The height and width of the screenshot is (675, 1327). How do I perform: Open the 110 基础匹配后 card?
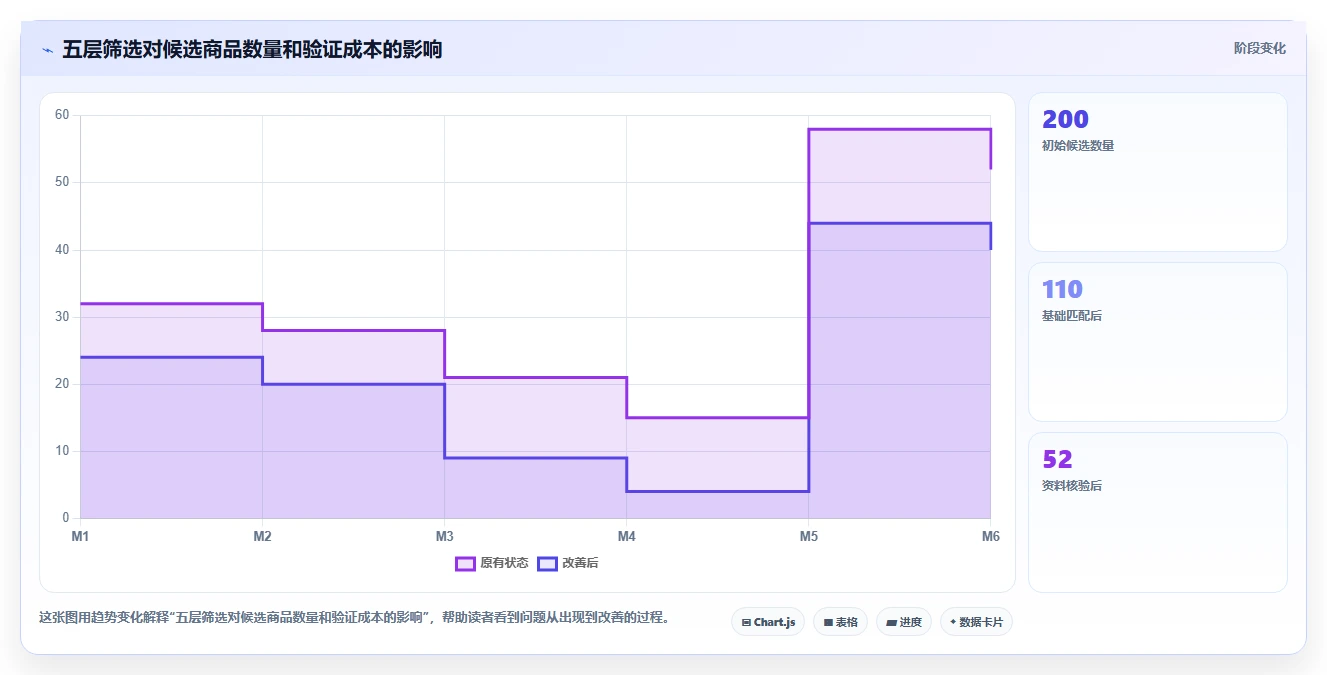pyautogui.click(x=1157, y=342)
